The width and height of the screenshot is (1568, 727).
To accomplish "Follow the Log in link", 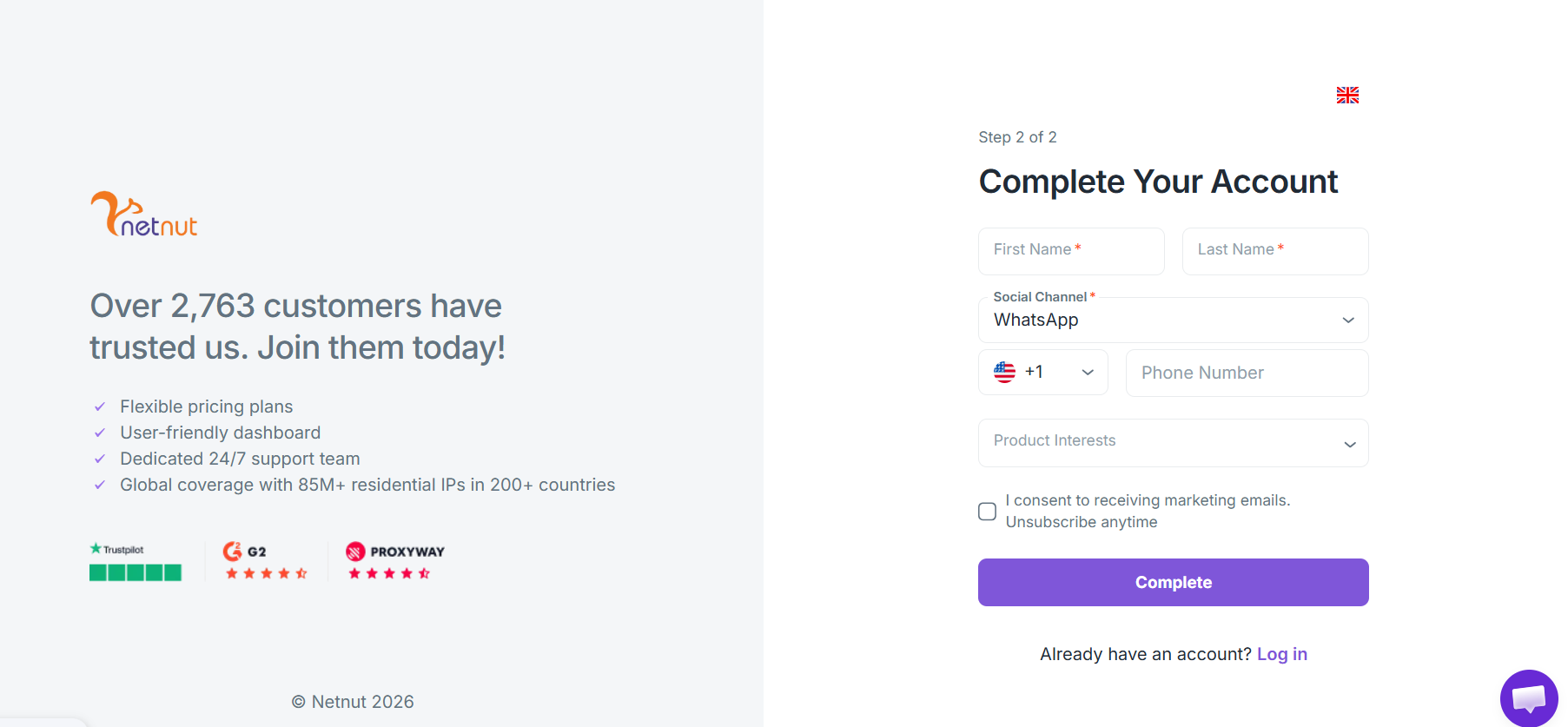I will click(1281, 654).
